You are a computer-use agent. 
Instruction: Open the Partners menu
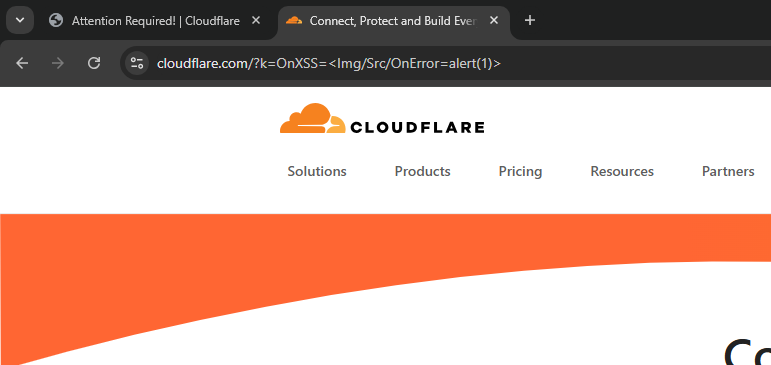pos(728,171)
